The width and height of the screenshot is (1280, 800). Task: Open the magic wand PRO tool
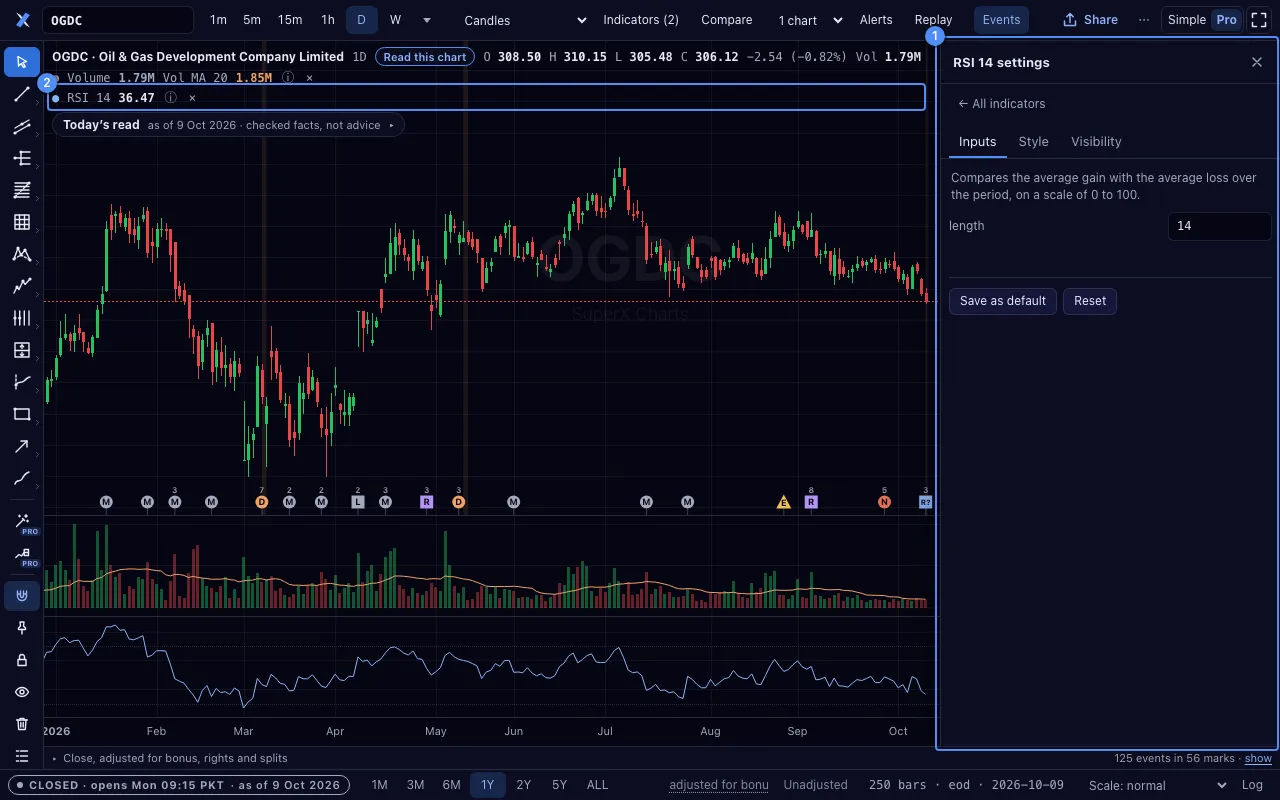tap(22, 523)
